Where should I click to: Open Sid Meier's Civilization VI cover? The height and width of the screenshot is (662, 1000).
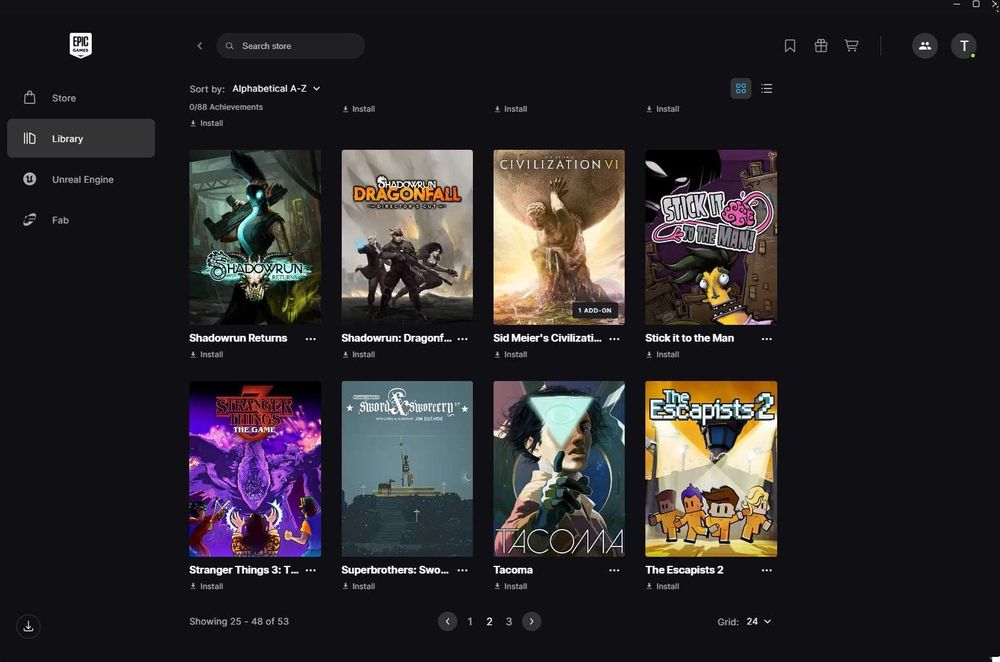(559, 237)
